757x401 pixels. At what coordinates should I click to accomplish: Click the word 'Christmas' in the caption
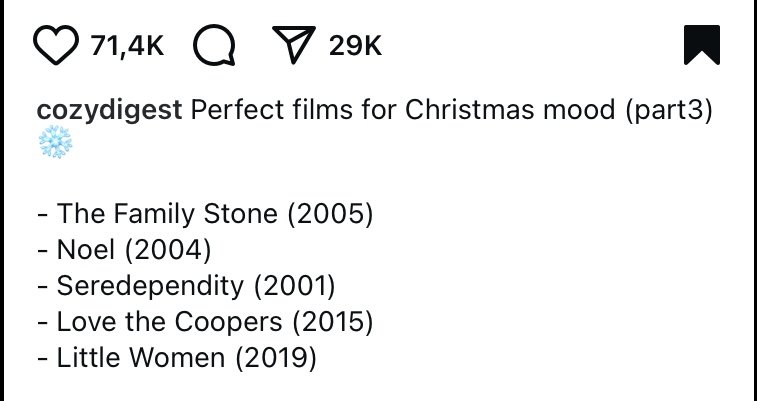[470, 110]
